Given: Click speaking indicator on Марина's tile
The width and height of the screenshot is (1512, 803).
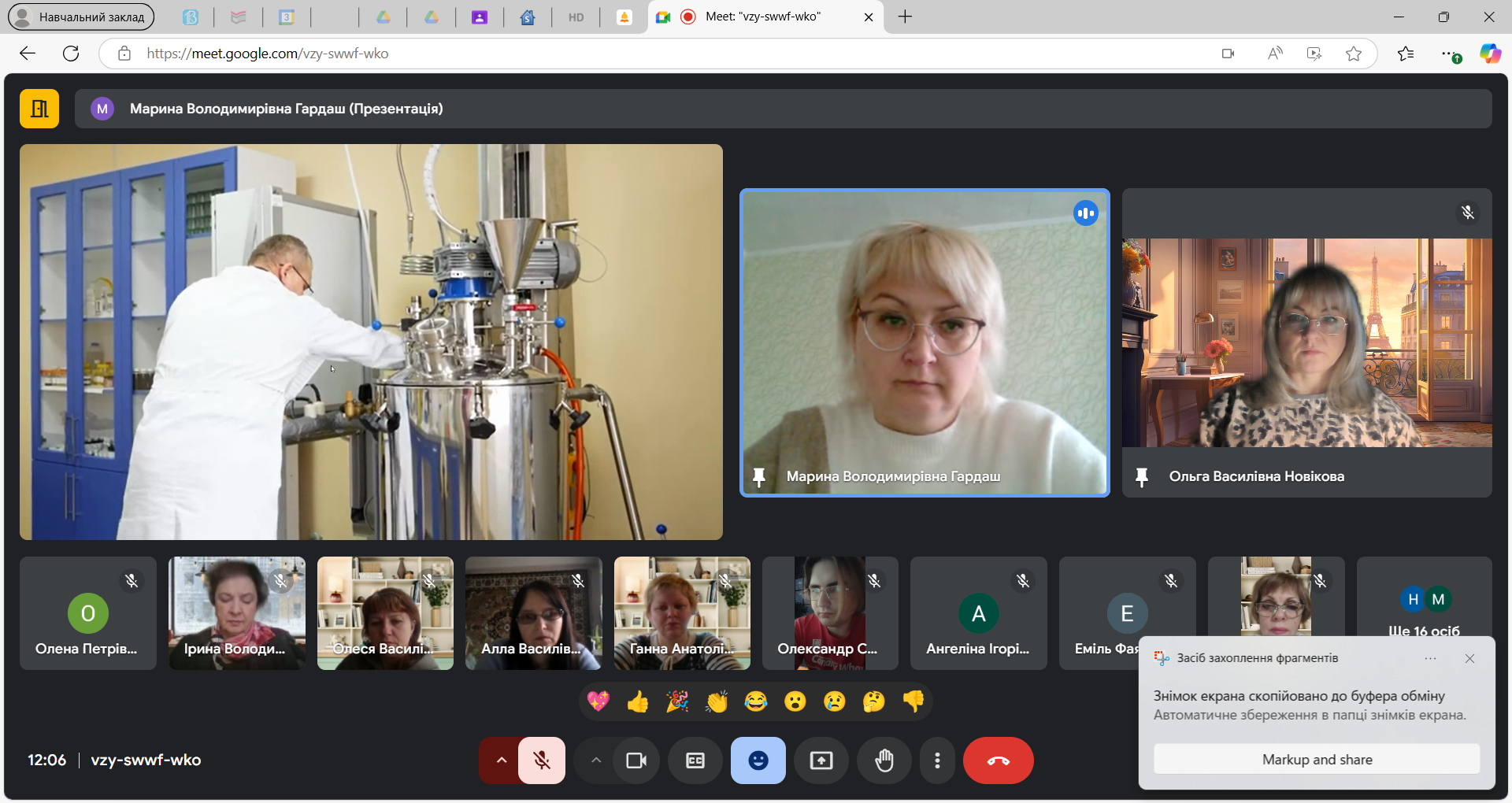Looking at the screenshot, I should pyautogui.click(x=1086, y=213).
